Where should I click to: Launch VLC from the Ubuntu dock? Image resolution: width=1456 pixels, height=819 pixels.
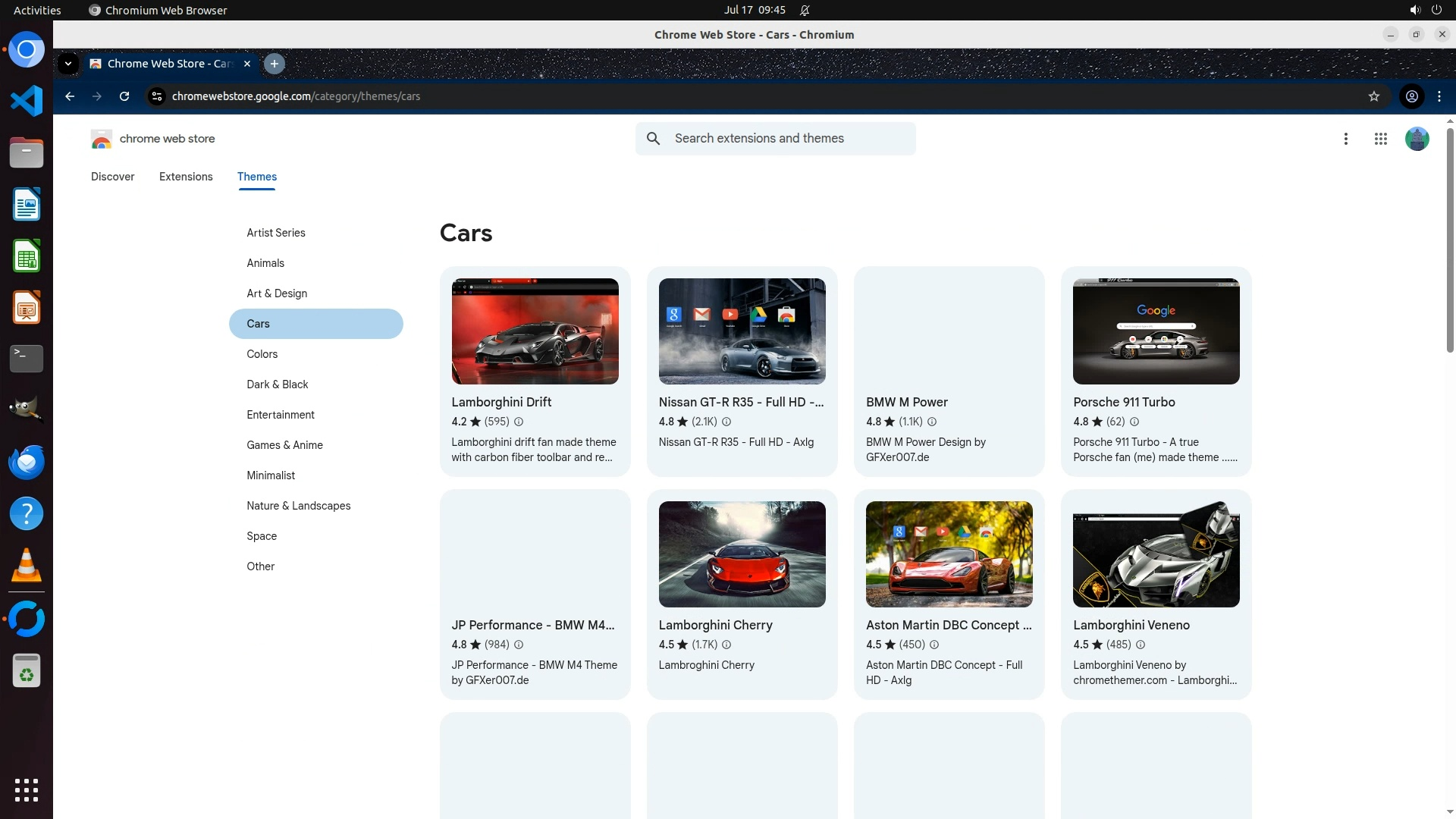[x=27, y=566]
